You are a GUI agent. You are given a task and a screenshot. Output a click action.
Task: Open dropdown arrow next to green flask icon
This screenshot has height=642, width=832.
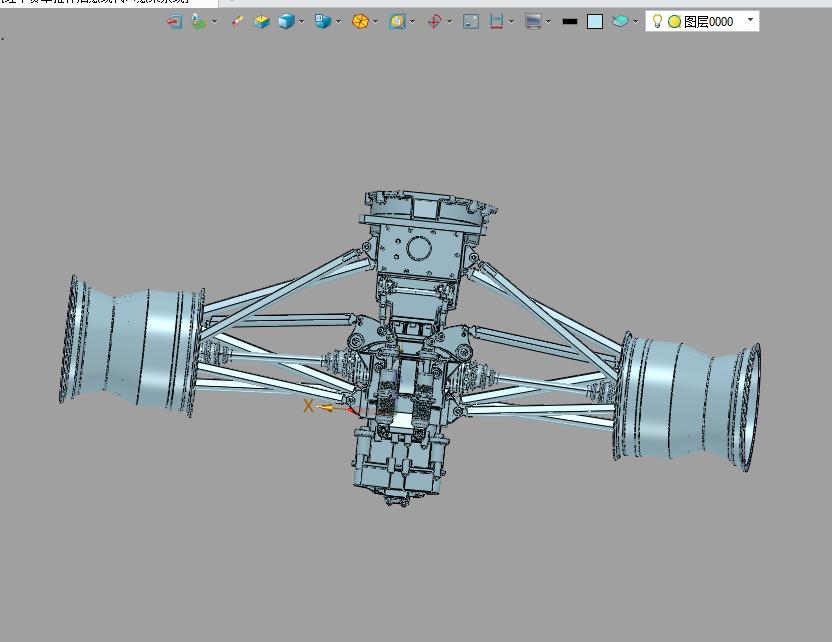pyautogui.click(x=214, y=22)
